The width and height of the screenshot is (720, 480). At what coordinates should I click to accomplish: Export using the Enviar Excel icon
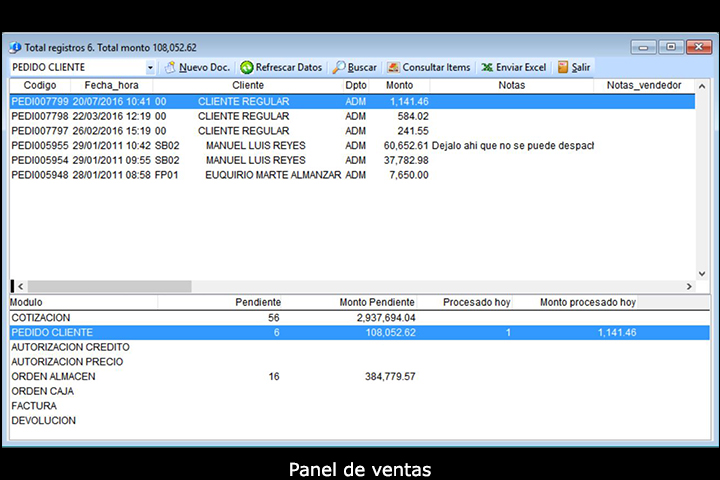tap(487, 67)
